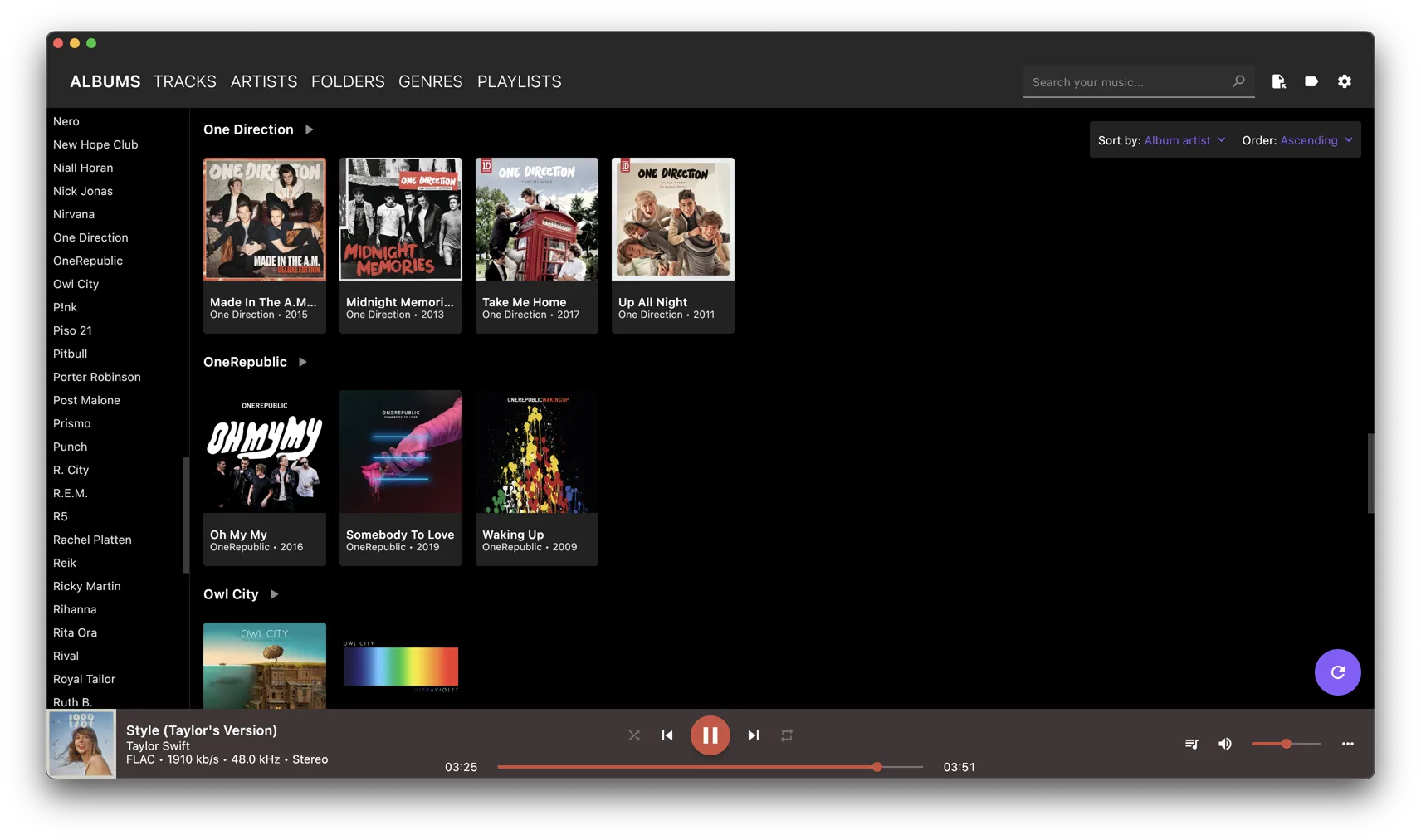The height and width of the screenshot is (840, 1421).
Task: Open the play queue icon
Action: tap(1191, 744)
